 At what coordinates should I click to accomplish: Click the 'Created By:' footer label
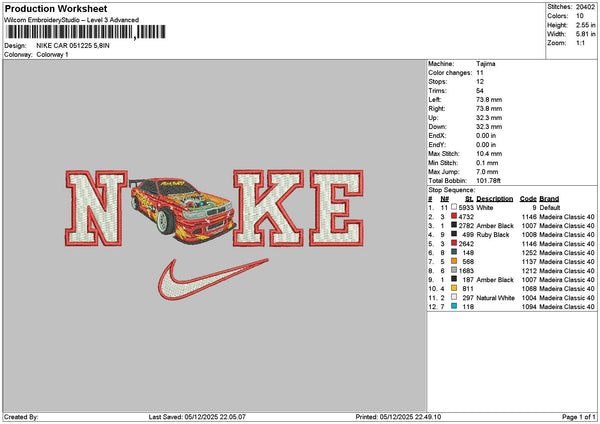coord(21,417)
